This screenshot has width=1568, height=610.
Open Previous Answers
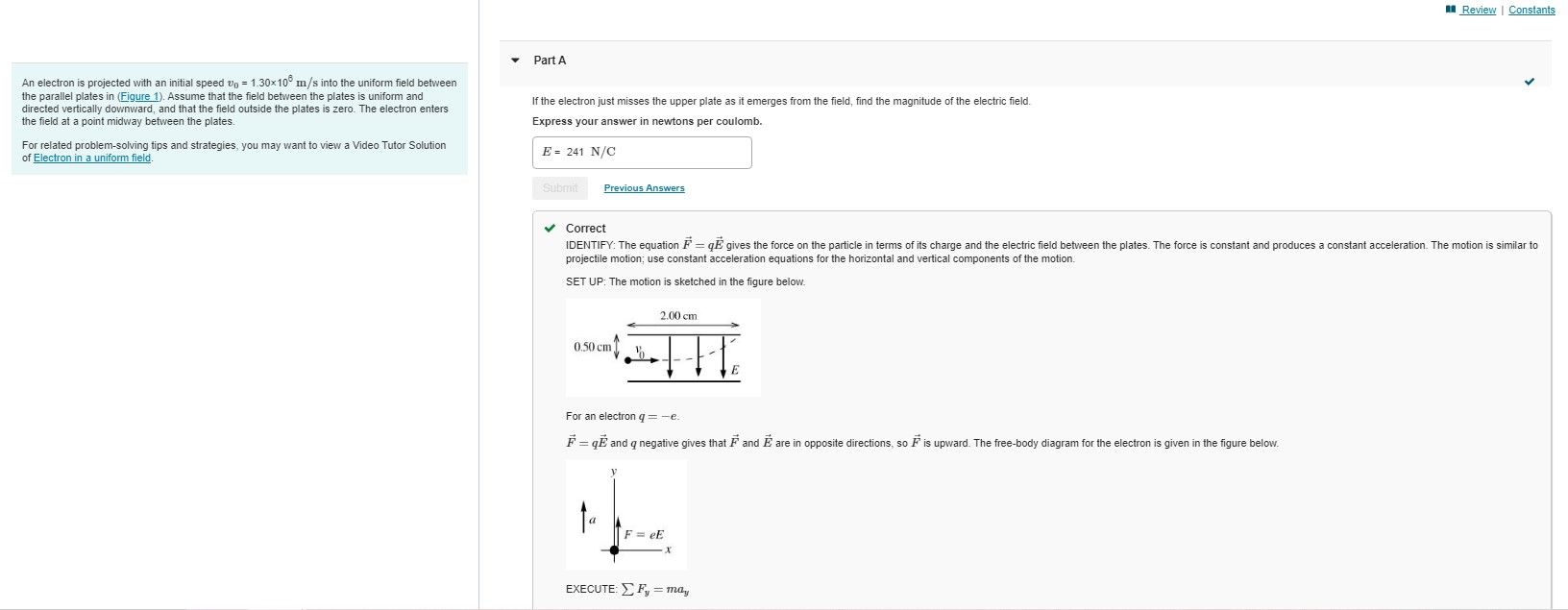pos(644,187)
